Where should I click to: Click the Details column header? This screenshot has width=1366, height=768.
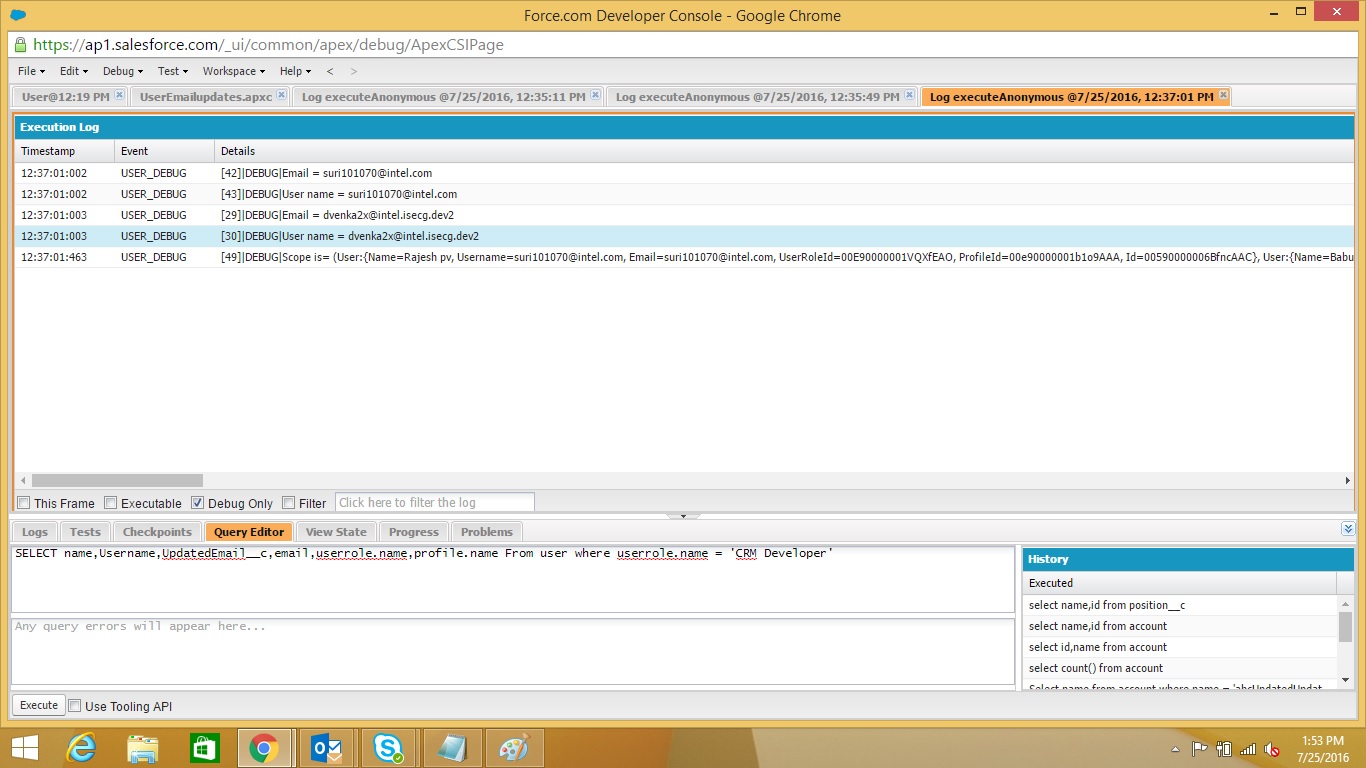[784, 151]
